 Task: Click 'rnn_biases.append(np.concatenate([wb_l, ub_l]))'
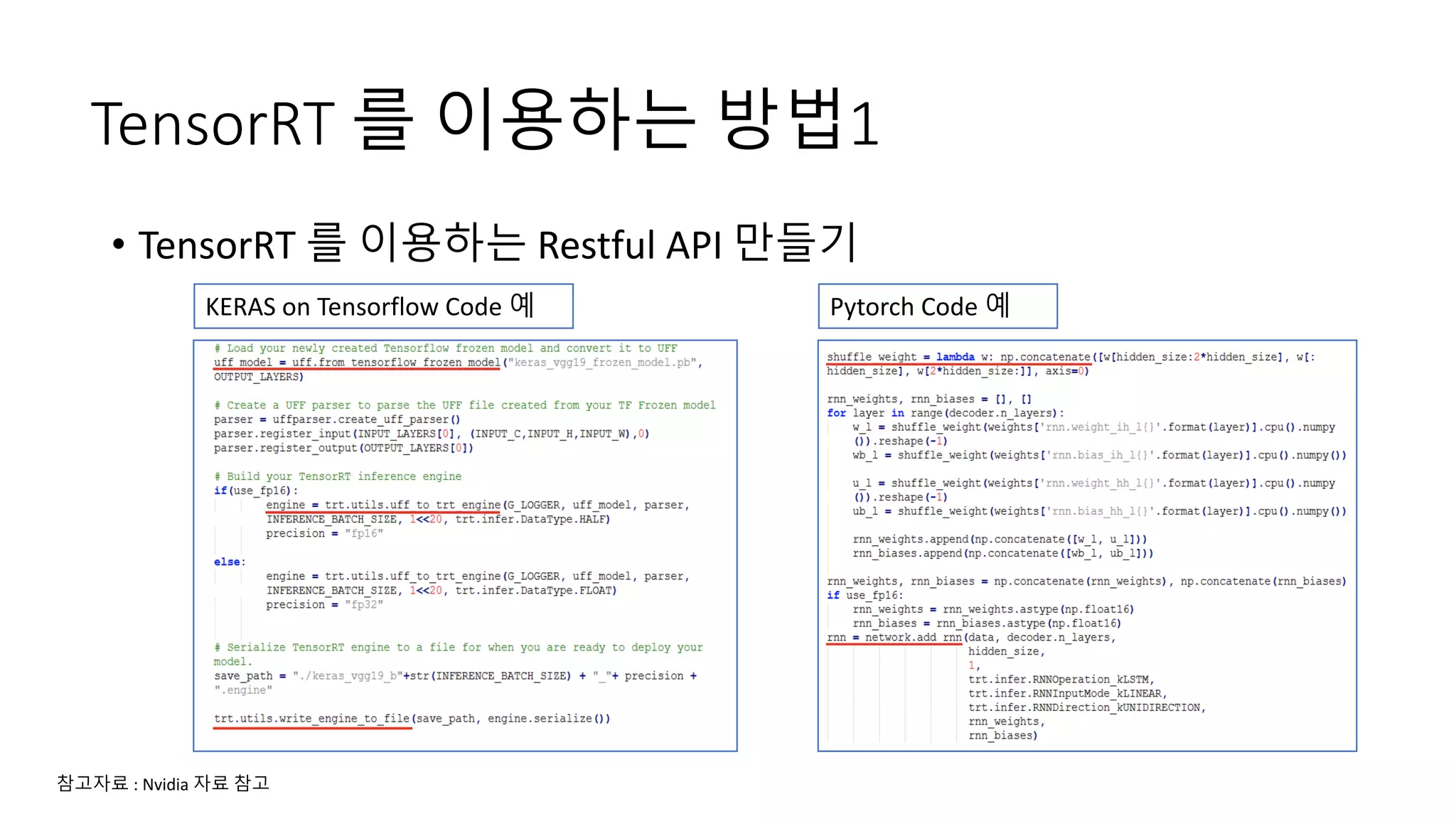(x=1003, y=553)
